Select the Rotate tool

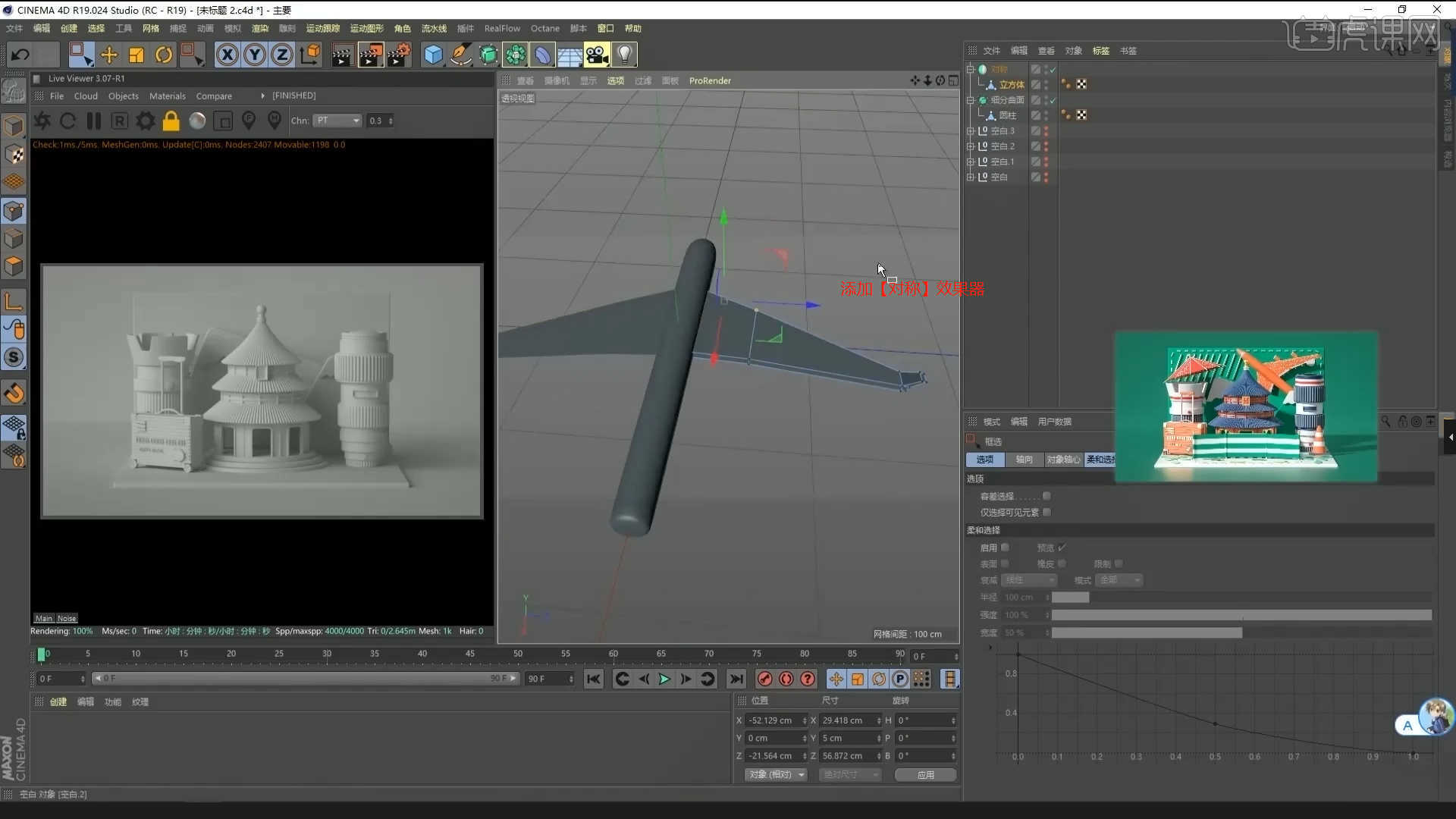coord(164,55)
